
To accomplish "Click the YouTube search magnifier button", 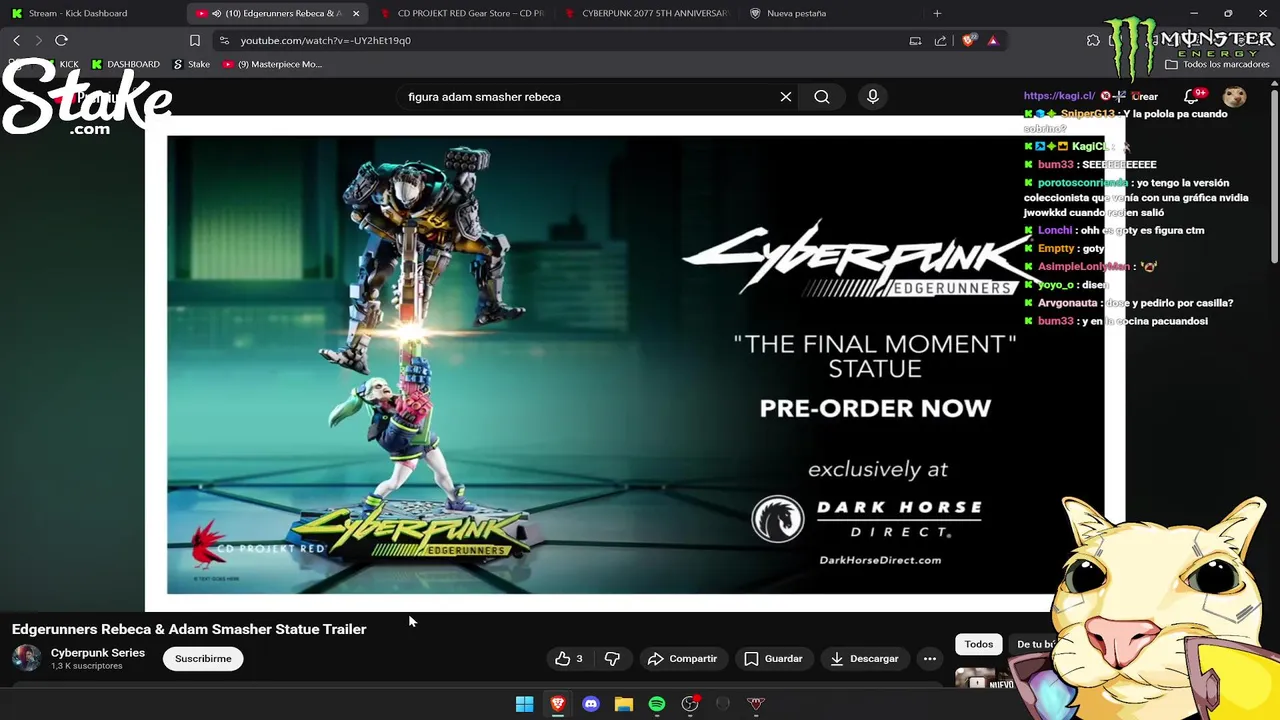I will coord(822,97).
